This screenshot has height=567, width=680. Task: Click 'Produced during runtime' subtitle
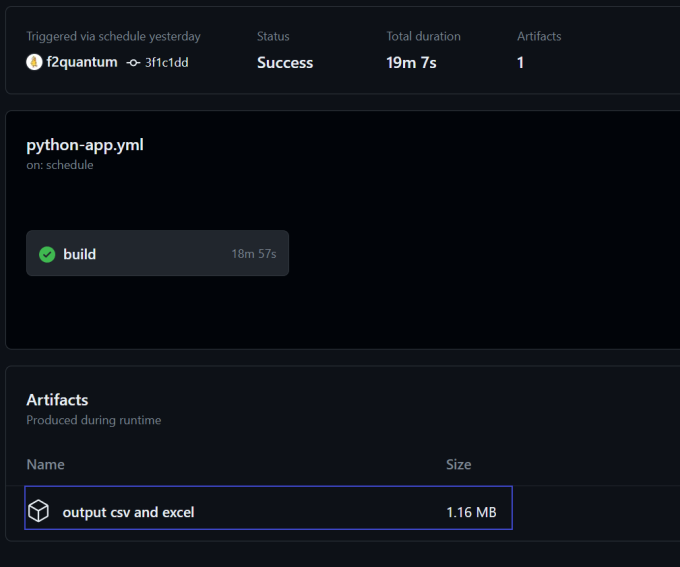[93, 420]
